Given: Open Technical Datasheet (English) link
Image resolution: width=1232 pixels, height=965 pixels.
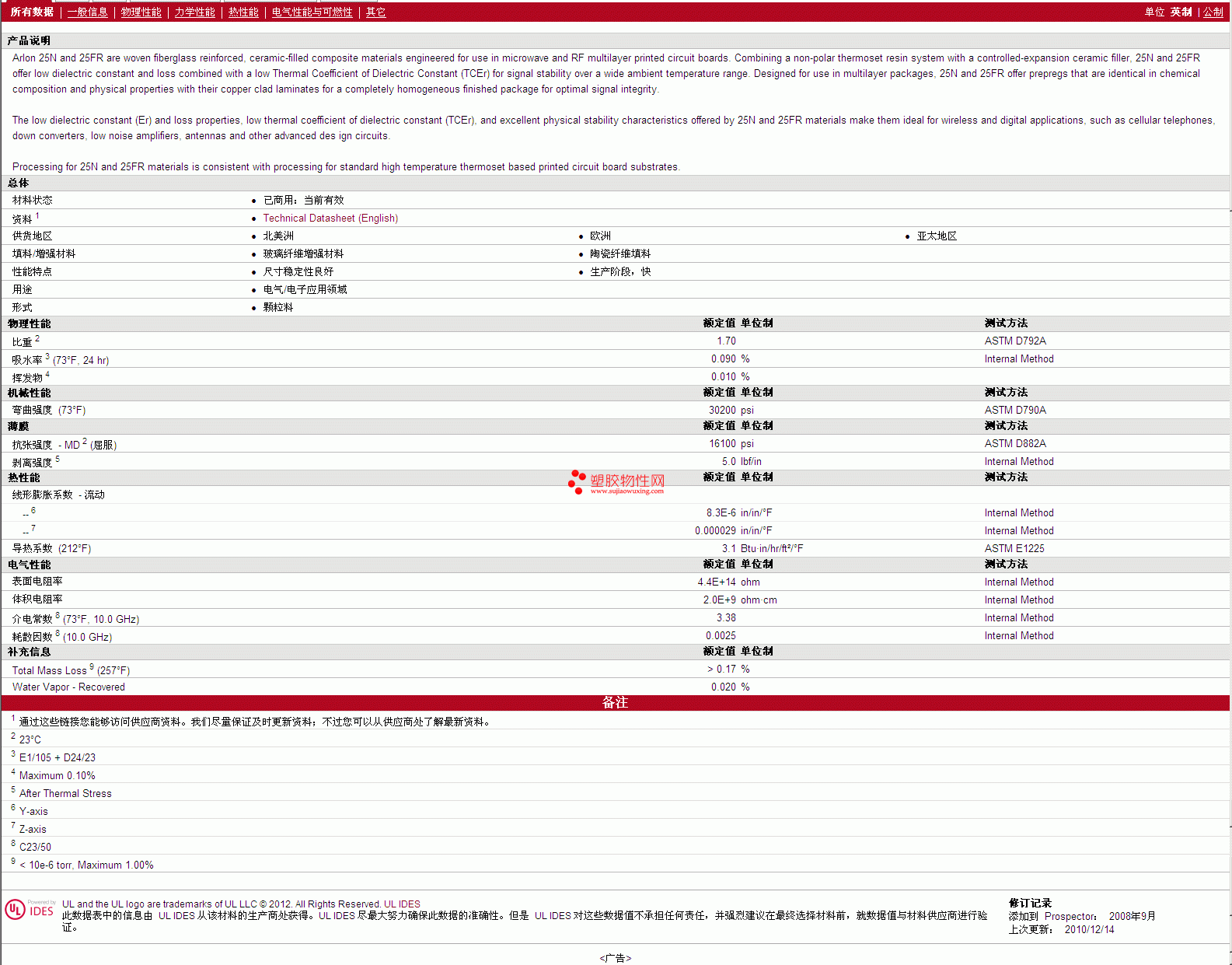Looking at the screenshot, I should pyautogui.click(x=330, y=219).
